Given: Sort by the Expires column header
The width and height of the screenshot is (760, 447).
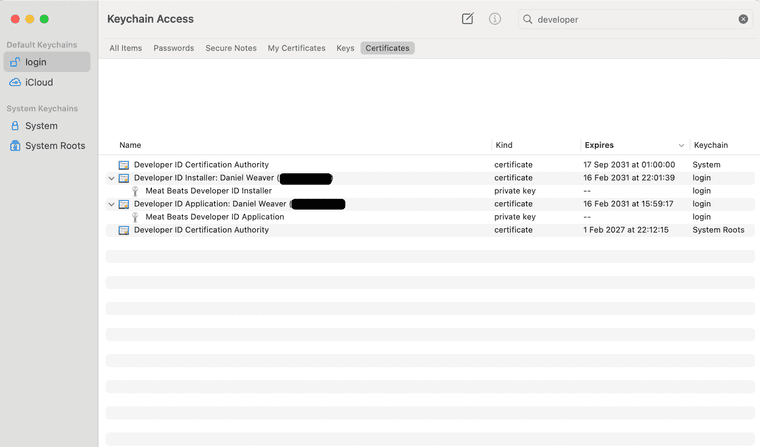Looking at the screenshot, I should pyautogui.click(x=599, y=145).
